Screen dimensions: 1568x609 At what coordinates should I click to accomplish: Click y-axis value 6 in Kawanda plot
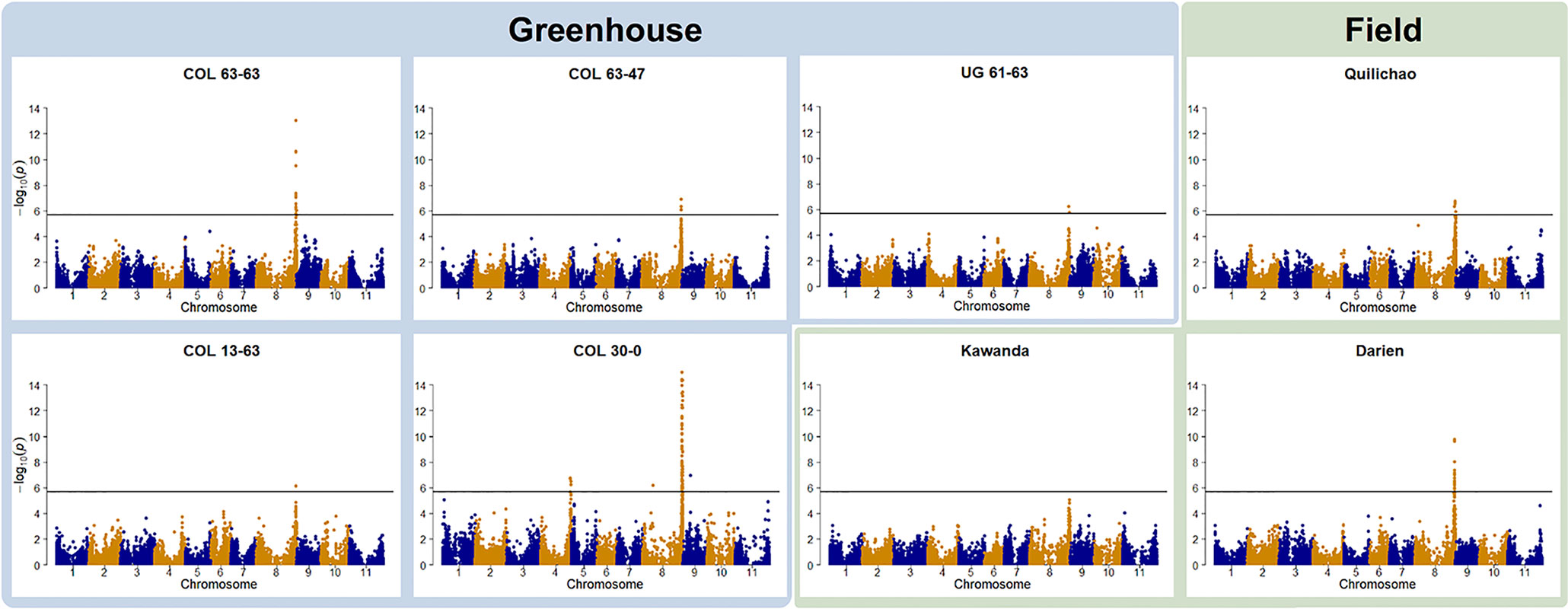click(x=810, y=488)
